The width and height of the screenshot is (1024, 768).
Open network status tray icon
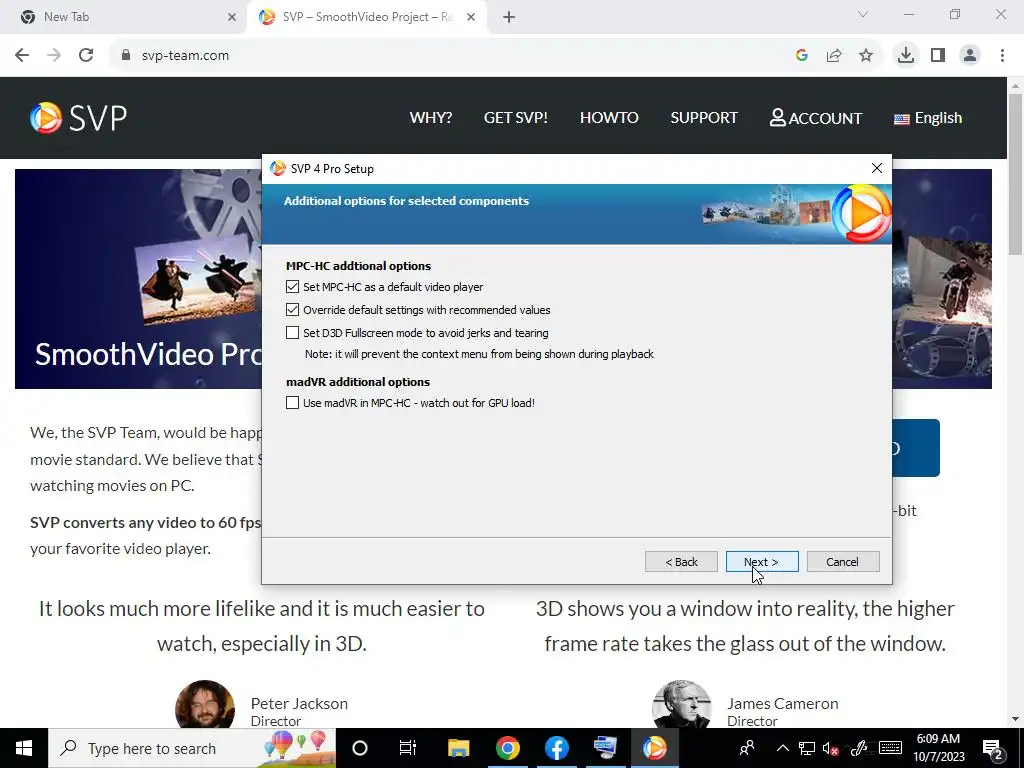807,748
